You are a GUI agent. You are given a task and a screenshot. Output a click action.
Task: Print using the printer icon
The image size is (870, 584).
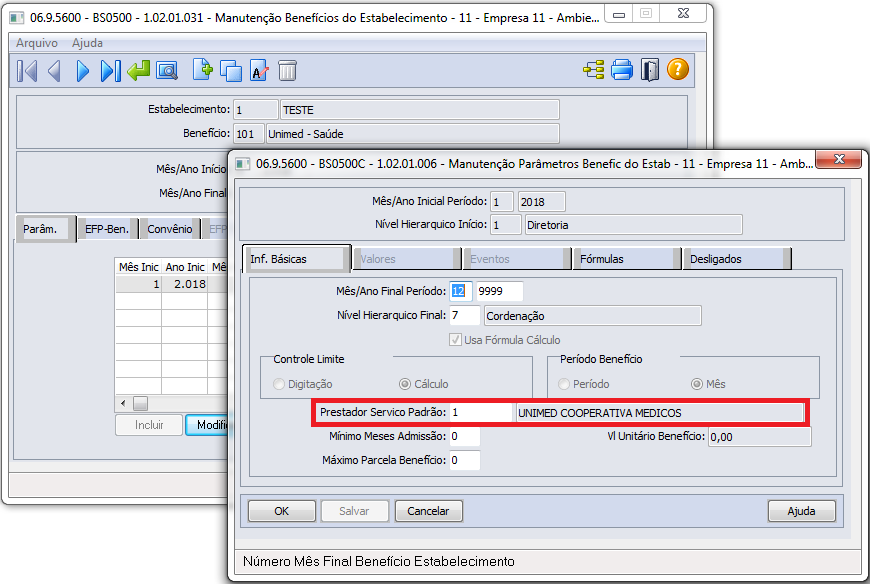(x=622, y=70)
